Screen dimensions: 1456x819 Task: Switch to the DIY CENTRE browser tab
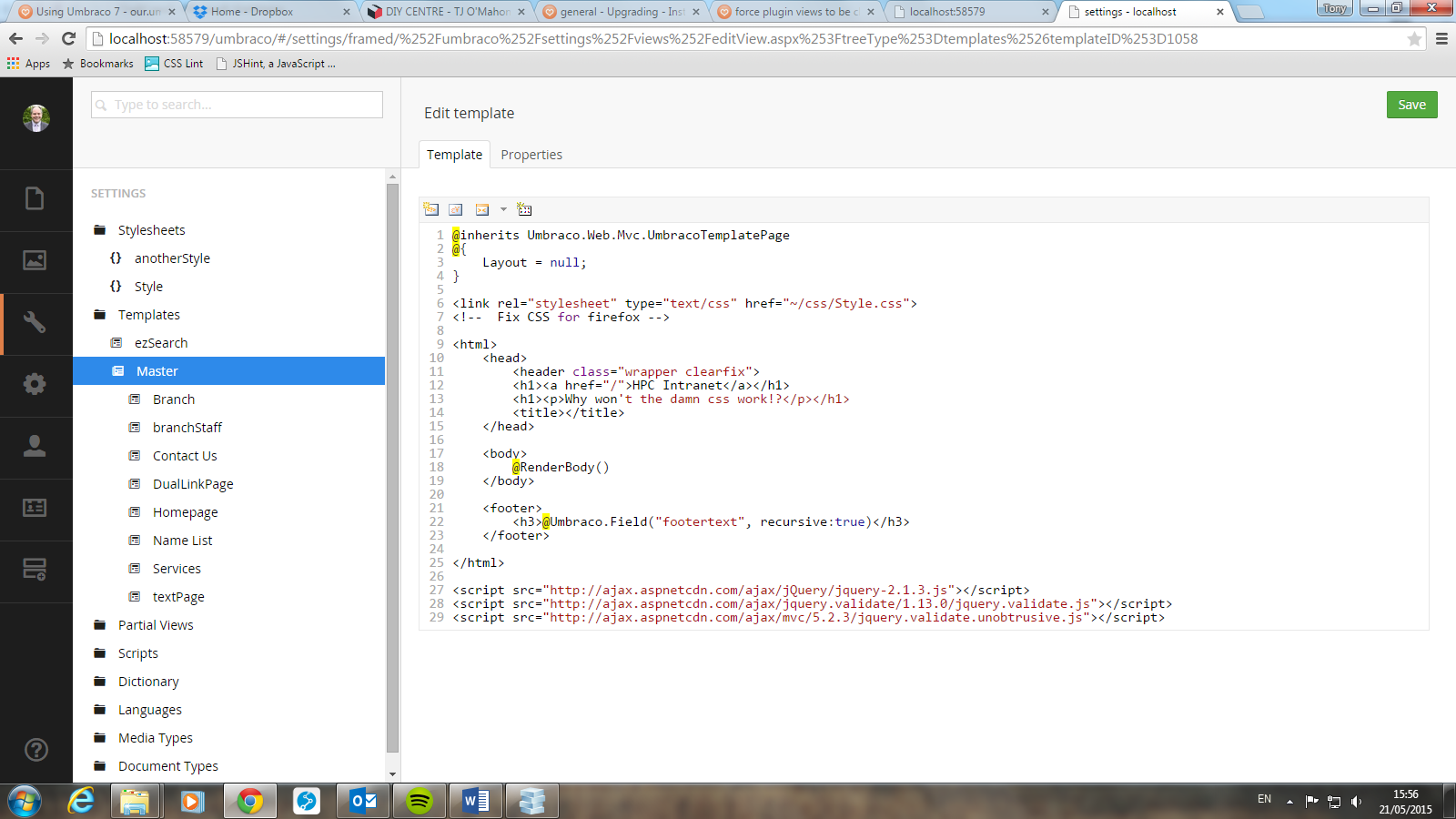[x=446, y=12]
